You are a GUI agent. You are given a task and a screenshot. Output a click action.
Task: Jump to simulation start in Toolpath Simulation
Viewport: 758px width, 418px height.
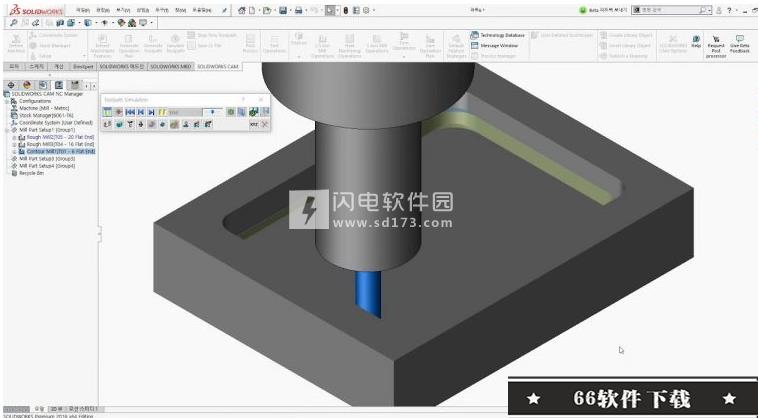[x=130, y=112]
